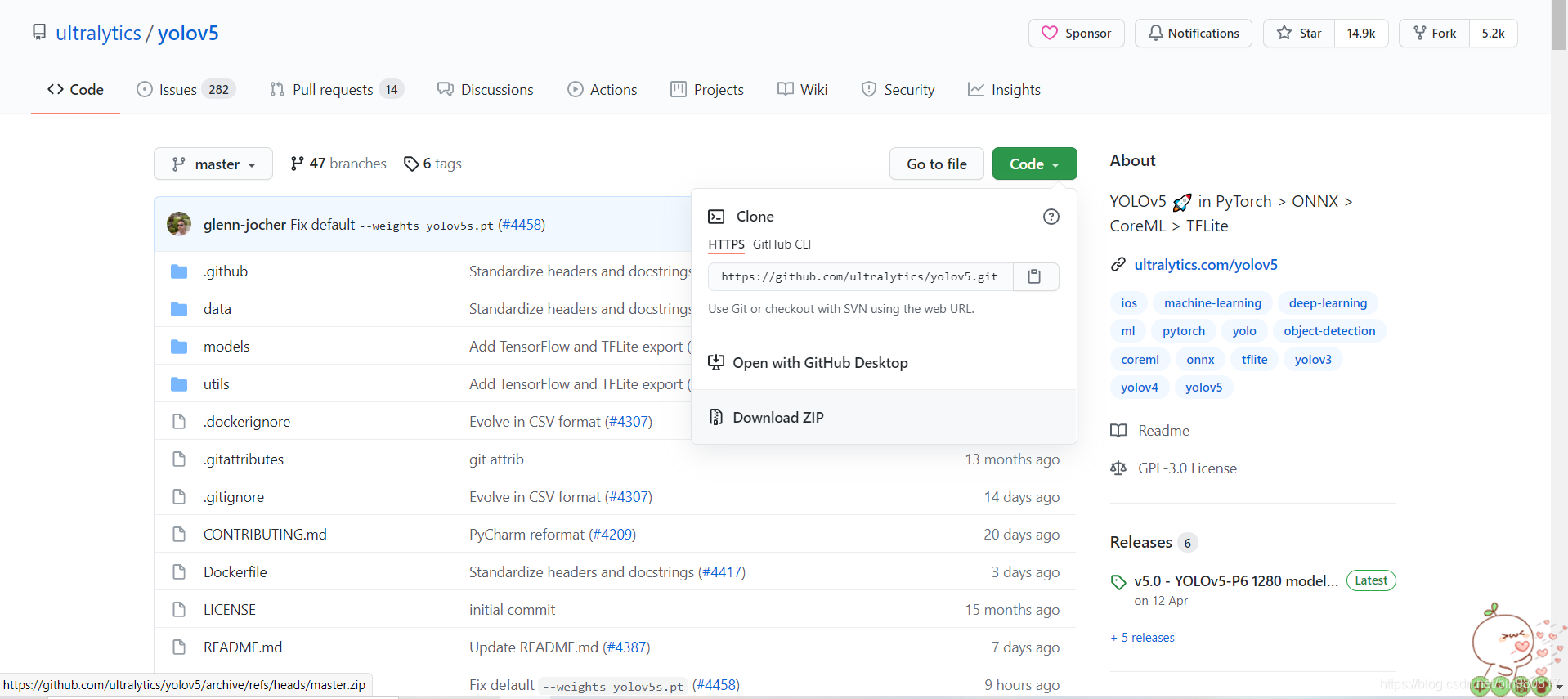Open the master branch dropdown

[x=213, y=164]
